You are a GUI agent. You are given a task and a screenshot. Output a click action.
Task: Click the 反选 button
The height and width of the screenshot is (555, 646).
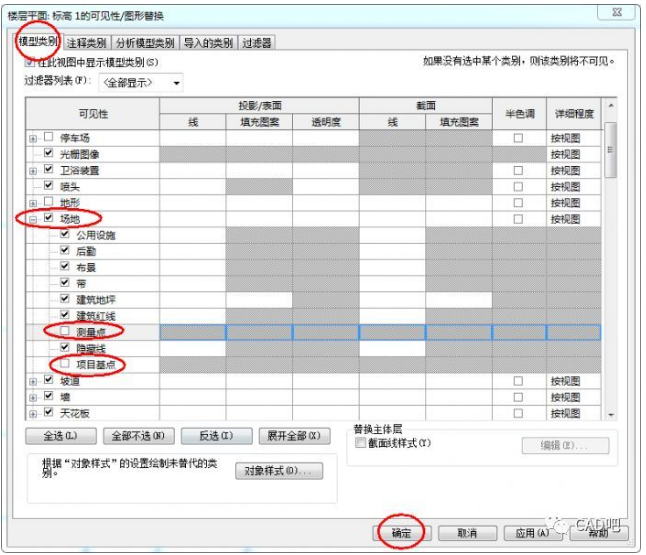[x=217, y=436]
